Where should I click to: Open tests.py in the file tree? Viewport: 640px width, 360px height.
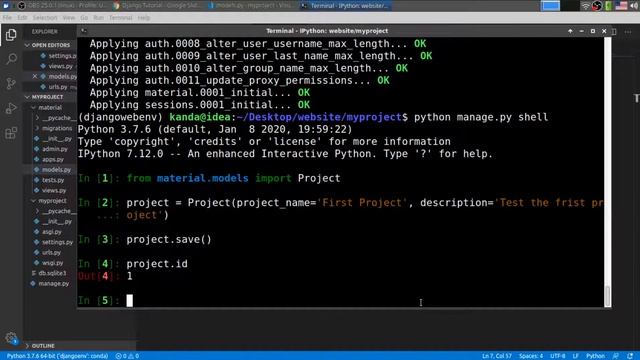pos(49,180)
